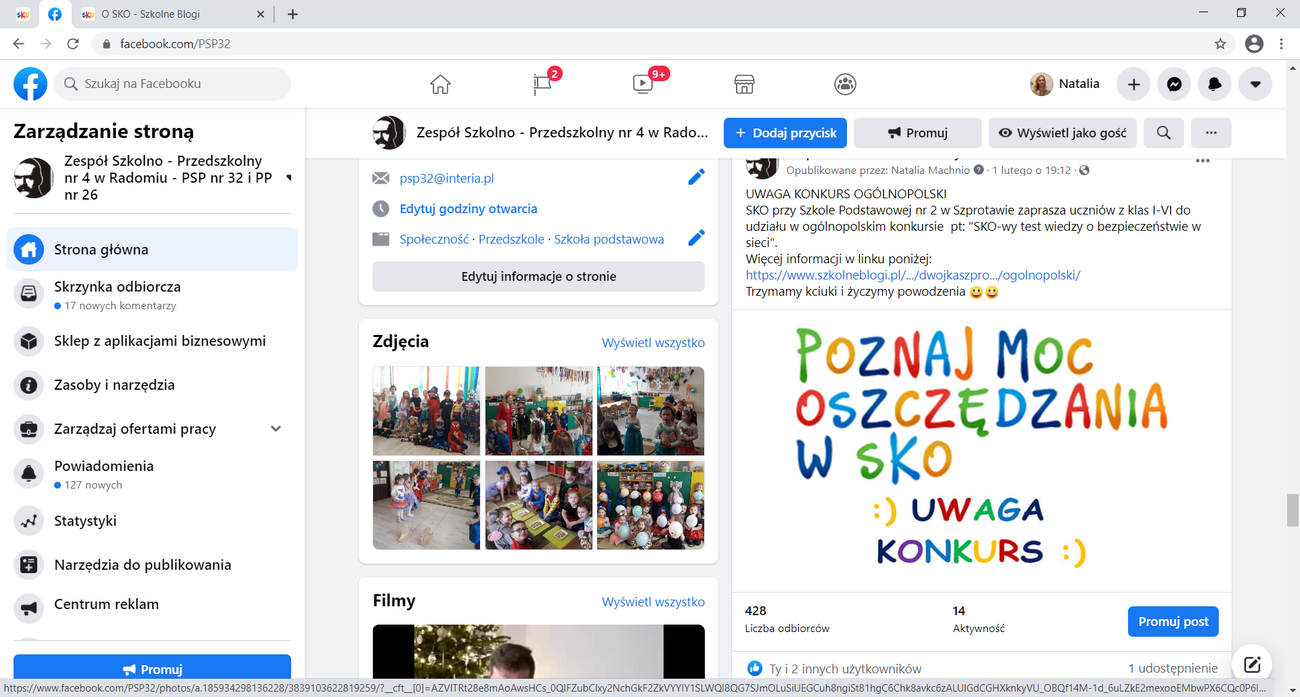Screen dimensions: 1300x697
Task: Open Chrome profile avatar icon
Action: click(x=1254, y=44)
